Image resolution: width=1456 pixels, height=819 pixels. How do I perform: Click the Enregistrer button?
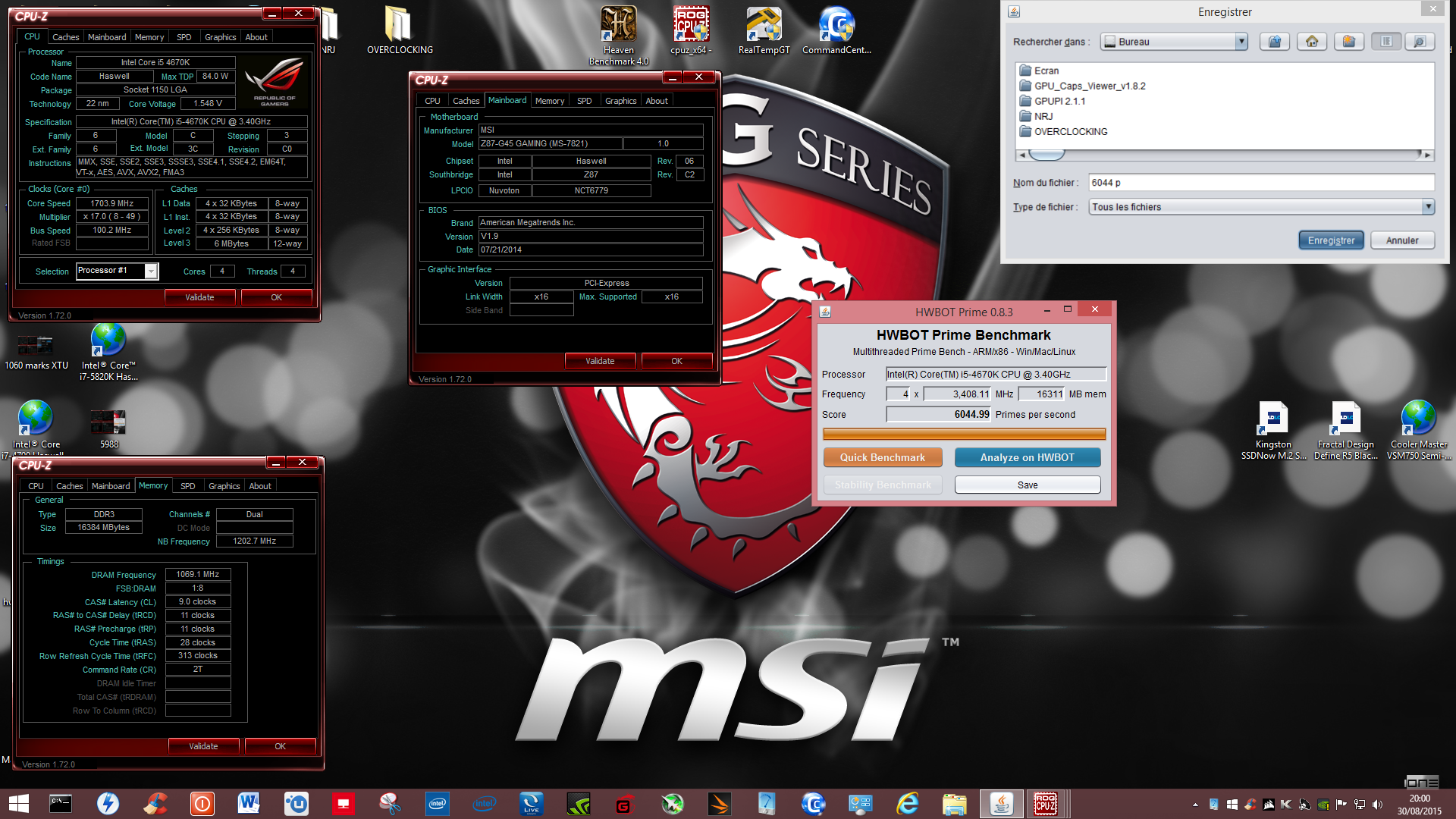pyautogui.click(x=1331, y=240)
